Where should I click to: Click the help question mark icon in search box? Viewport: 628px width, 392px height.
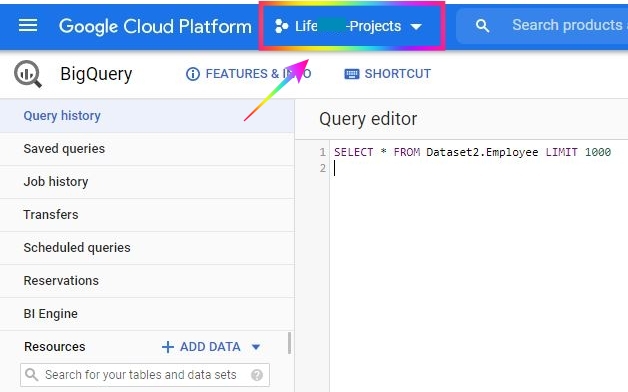[x=257, y=375]
